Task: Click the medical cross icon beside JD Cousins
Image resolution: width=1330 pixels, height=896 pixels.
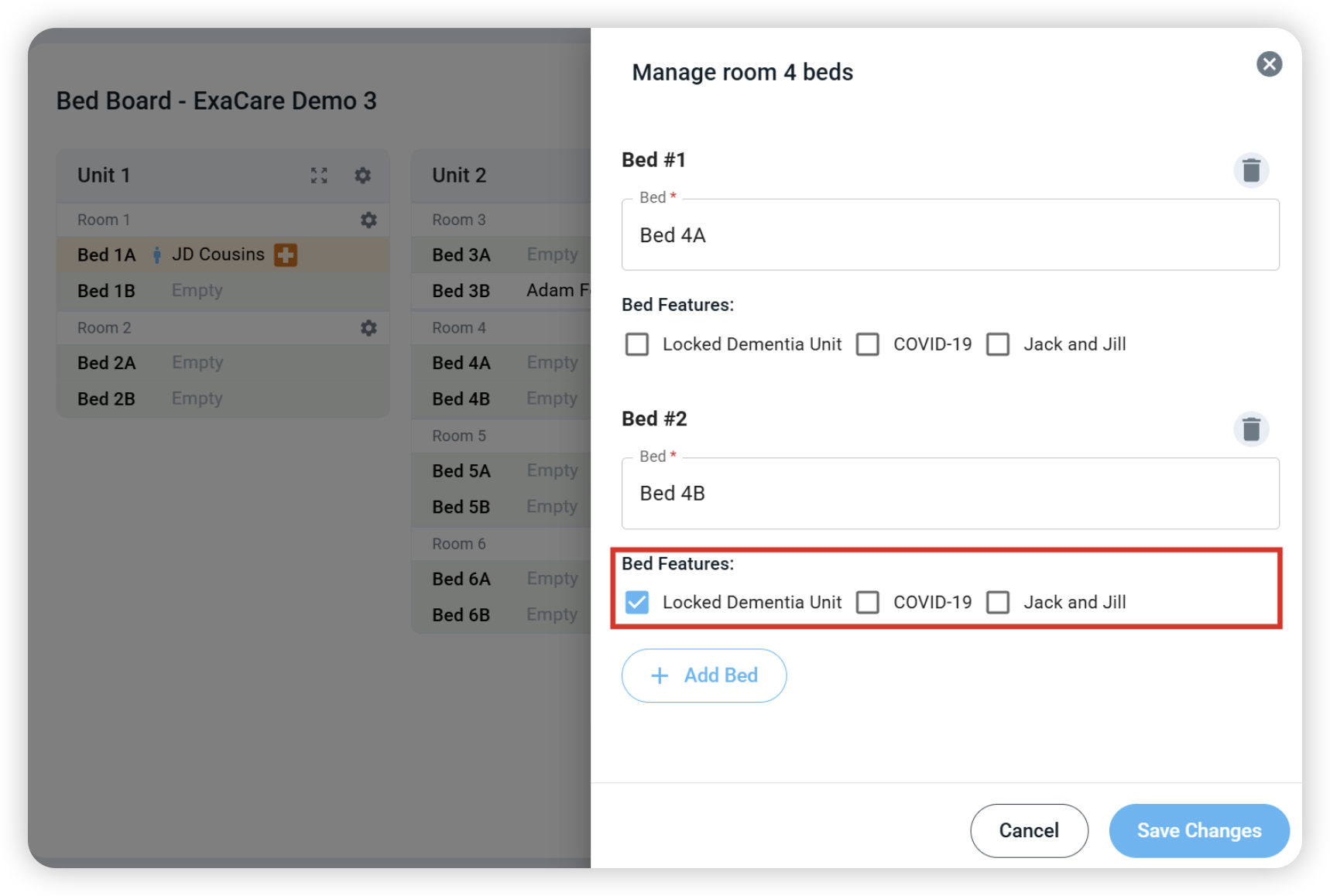Action: tap(286, 255)
